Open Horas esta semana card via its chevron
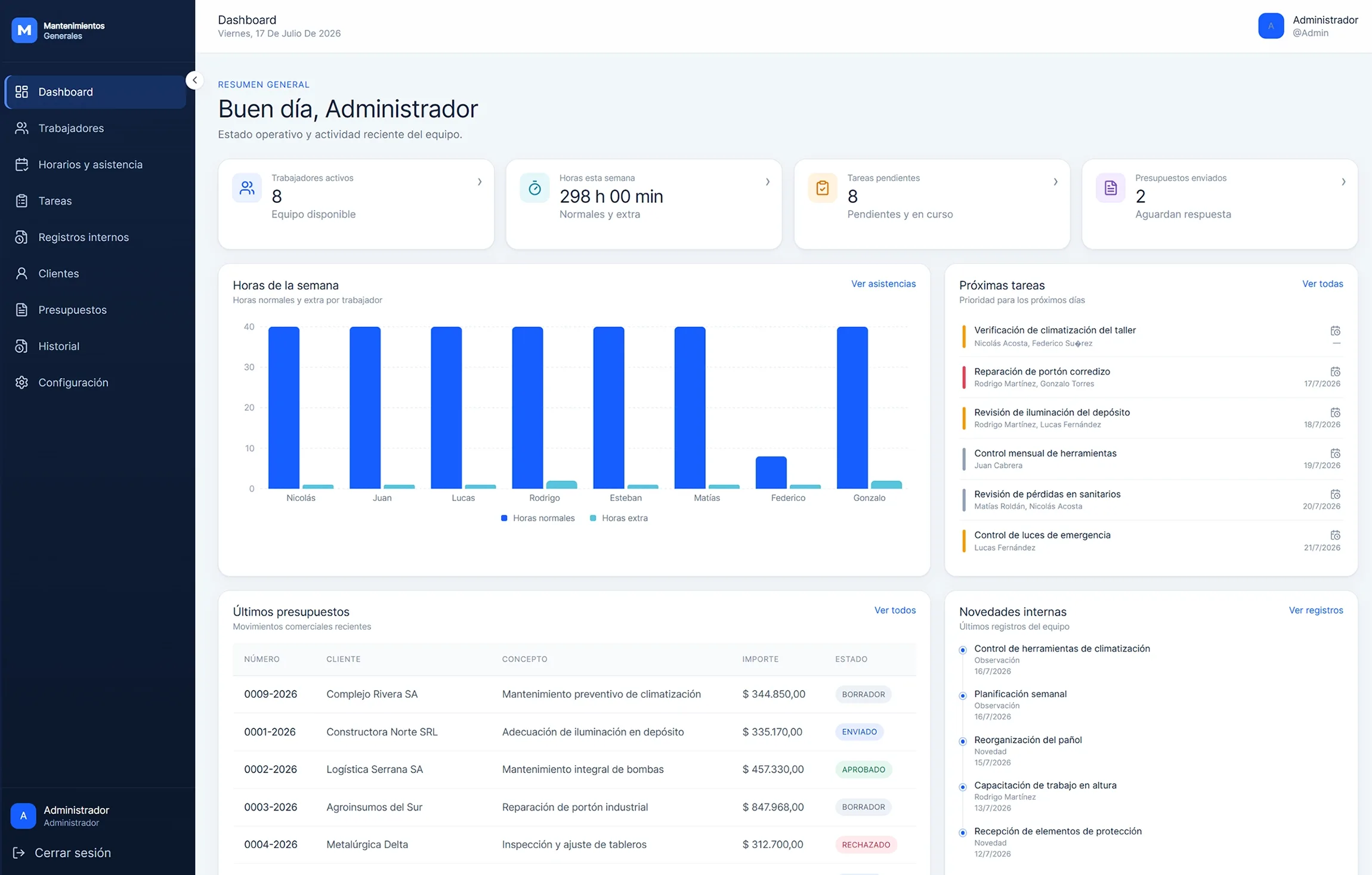The height and width of the screenshot is (875, 1372). [768, 182]
